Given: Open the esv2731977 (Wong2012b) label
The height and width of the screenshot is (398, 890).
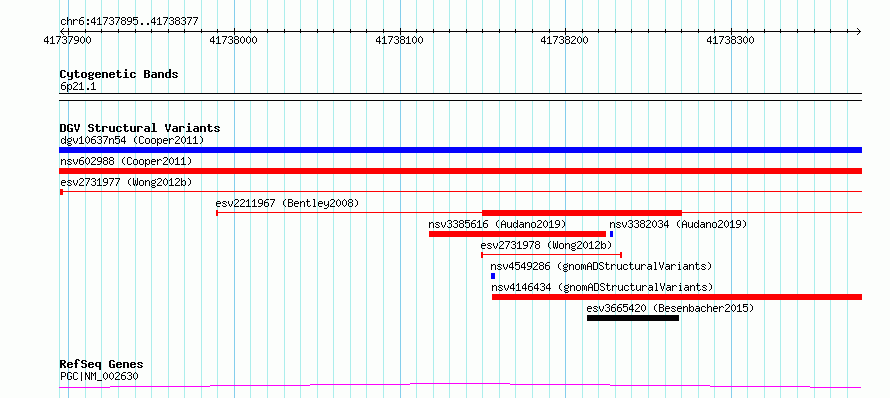Looking at the screenshot, I should pyautogui.click(x=126, y=182).
